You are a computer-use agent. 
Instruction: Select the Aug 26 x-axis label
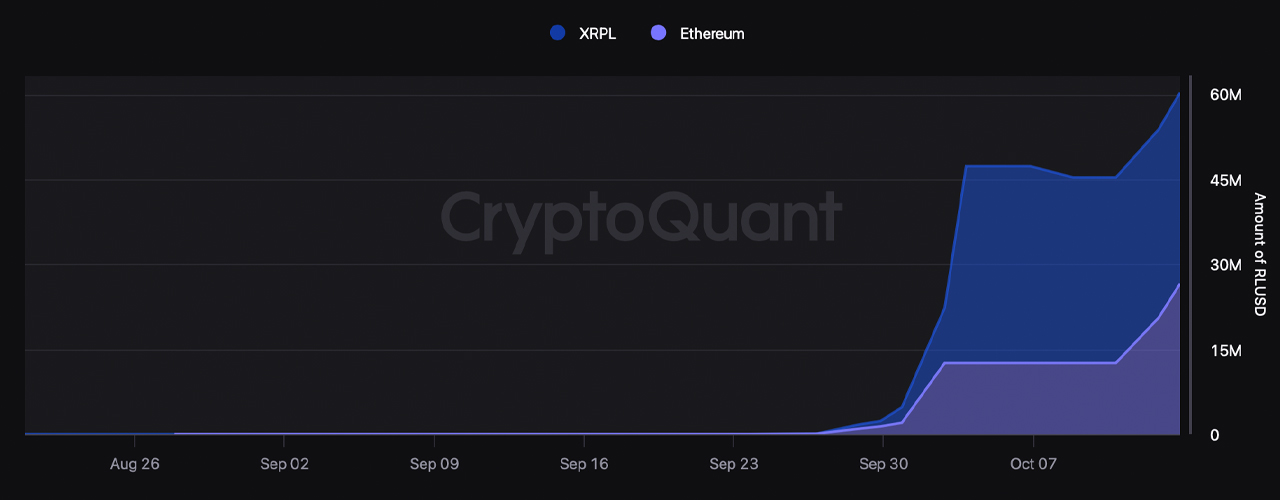[135, 464]
